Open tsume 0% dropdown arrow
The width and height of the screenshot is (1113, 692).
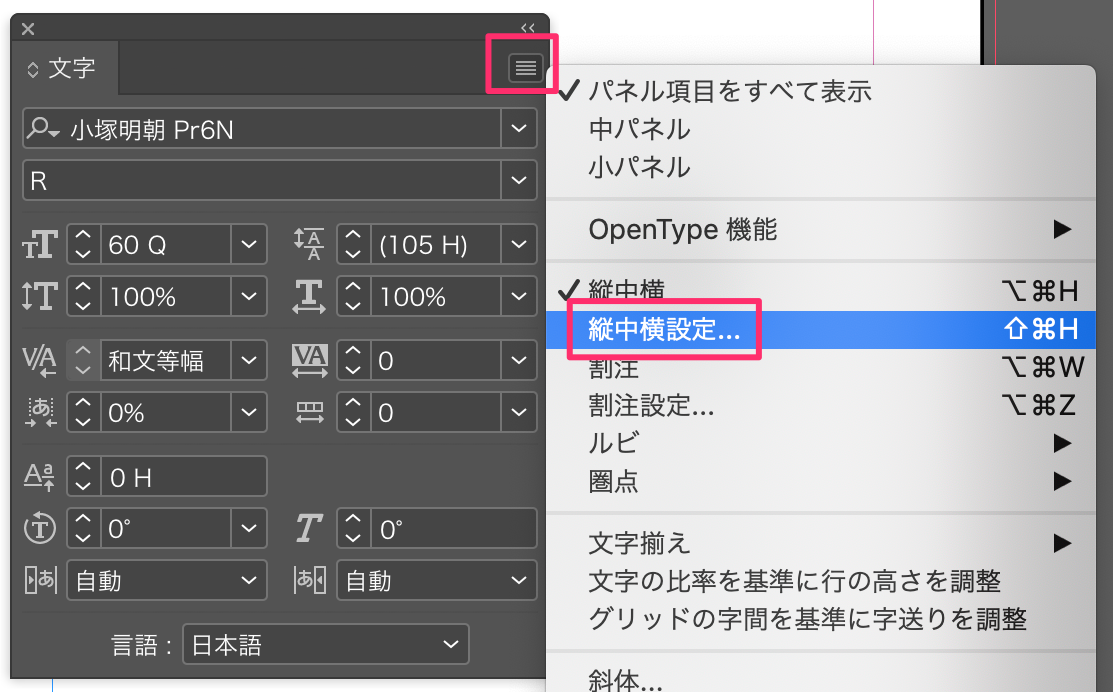tap(248, 412)
